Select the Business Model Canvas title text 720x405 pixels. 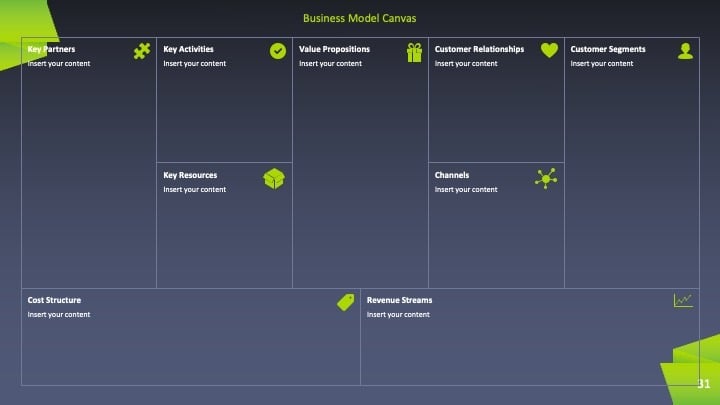[360, 18]
